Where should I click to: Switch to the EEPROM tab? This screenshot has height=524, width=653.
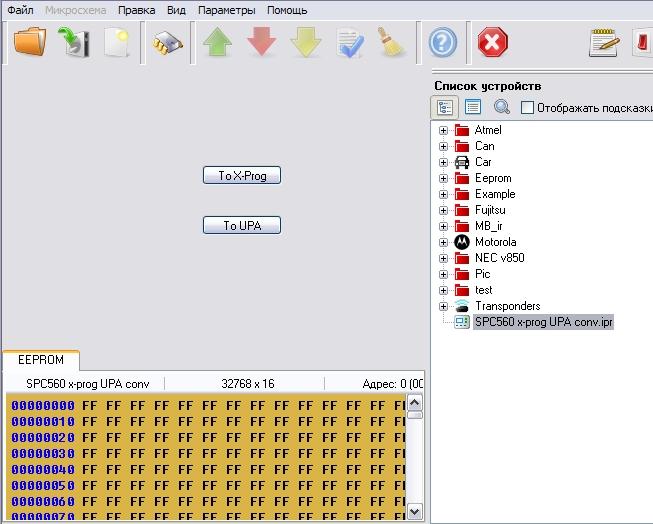41,360
